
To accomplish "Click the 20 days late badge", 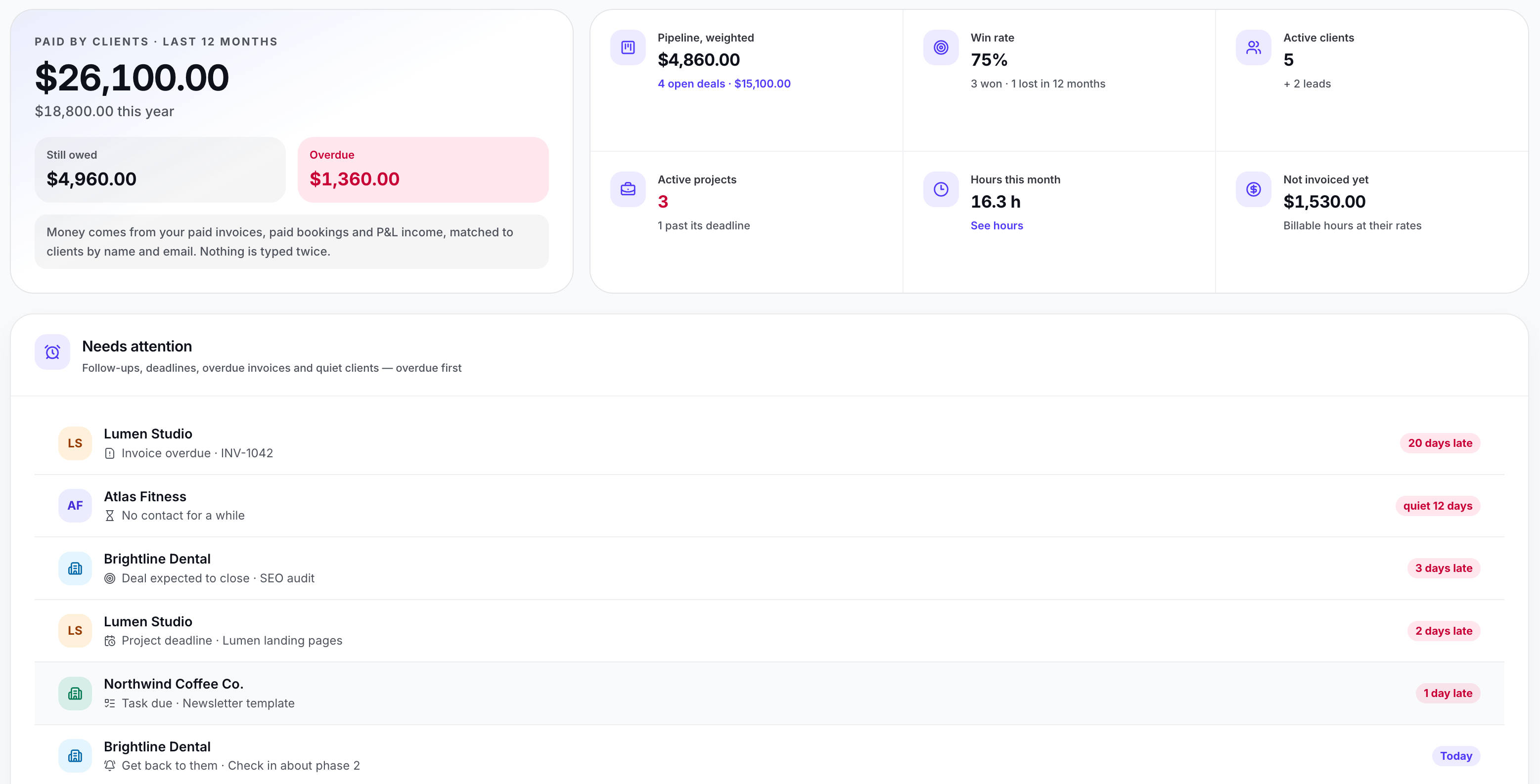I will 1440,443.
